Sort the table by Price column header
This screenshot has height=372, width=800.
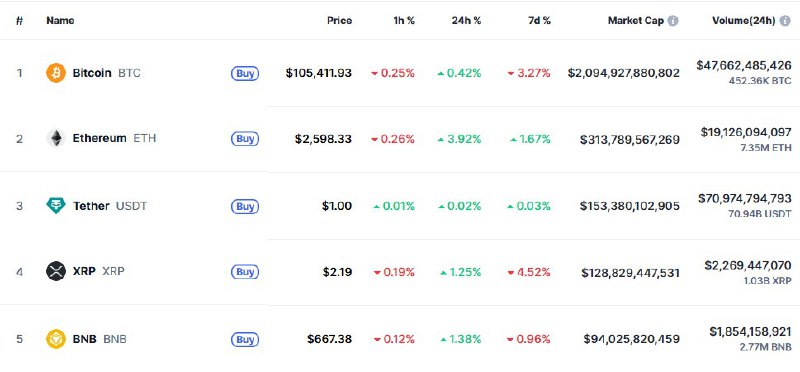coord(339,21)
